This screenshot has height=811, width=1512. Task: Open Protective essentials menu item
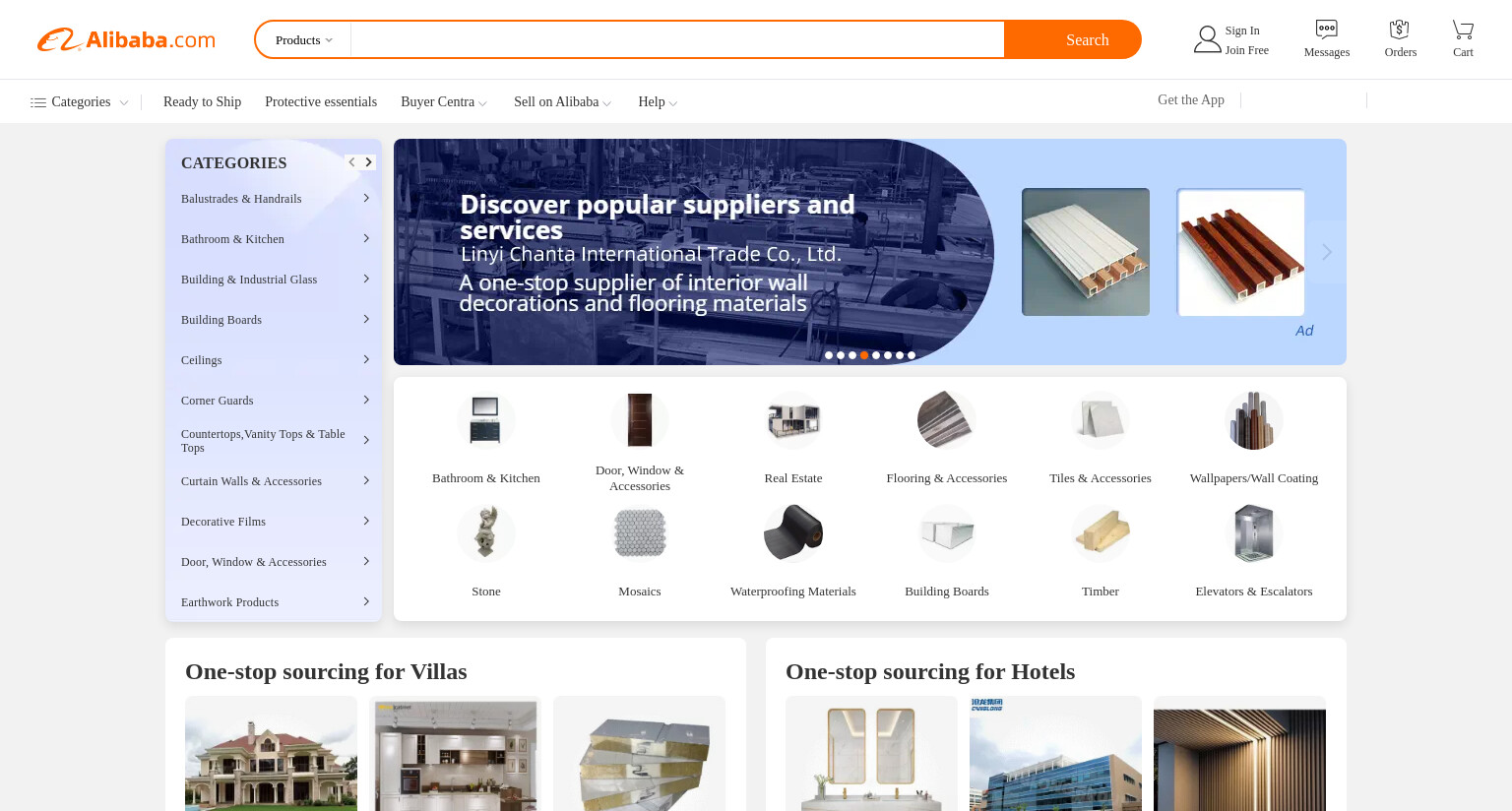coord(321,102)
